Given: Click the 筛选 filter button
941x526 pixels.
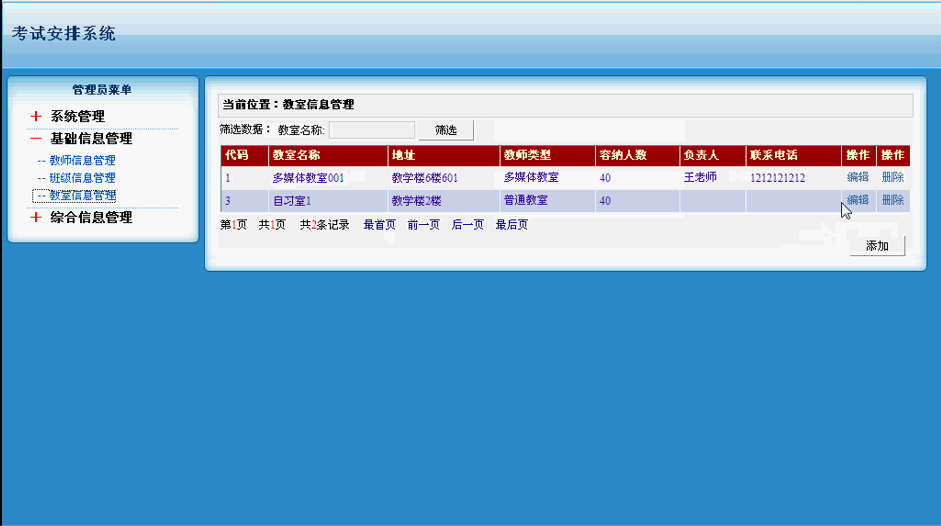Looking at the screenshot, I should [446, 130].
